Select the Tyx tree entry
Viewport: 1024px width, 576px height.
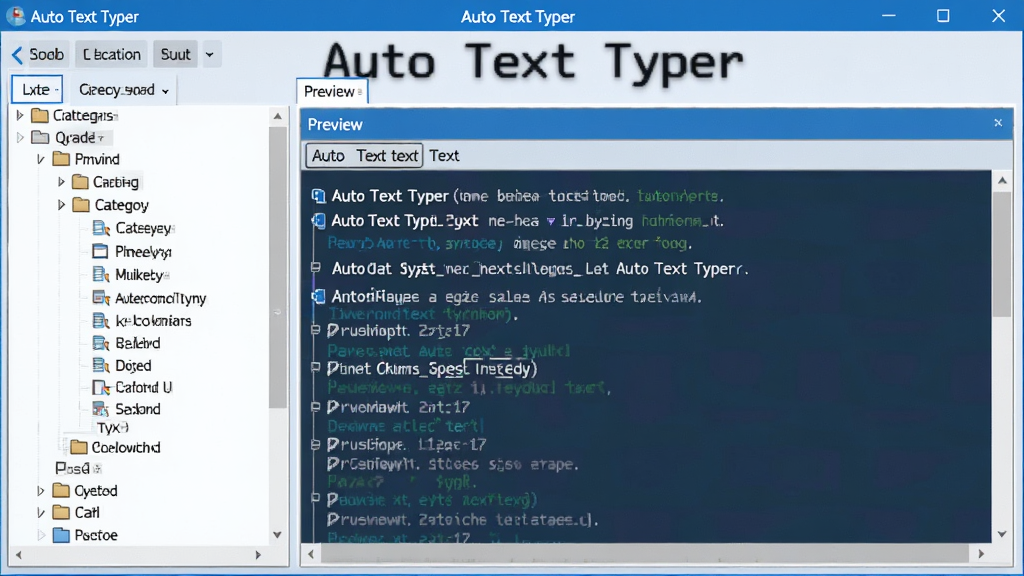112,428
